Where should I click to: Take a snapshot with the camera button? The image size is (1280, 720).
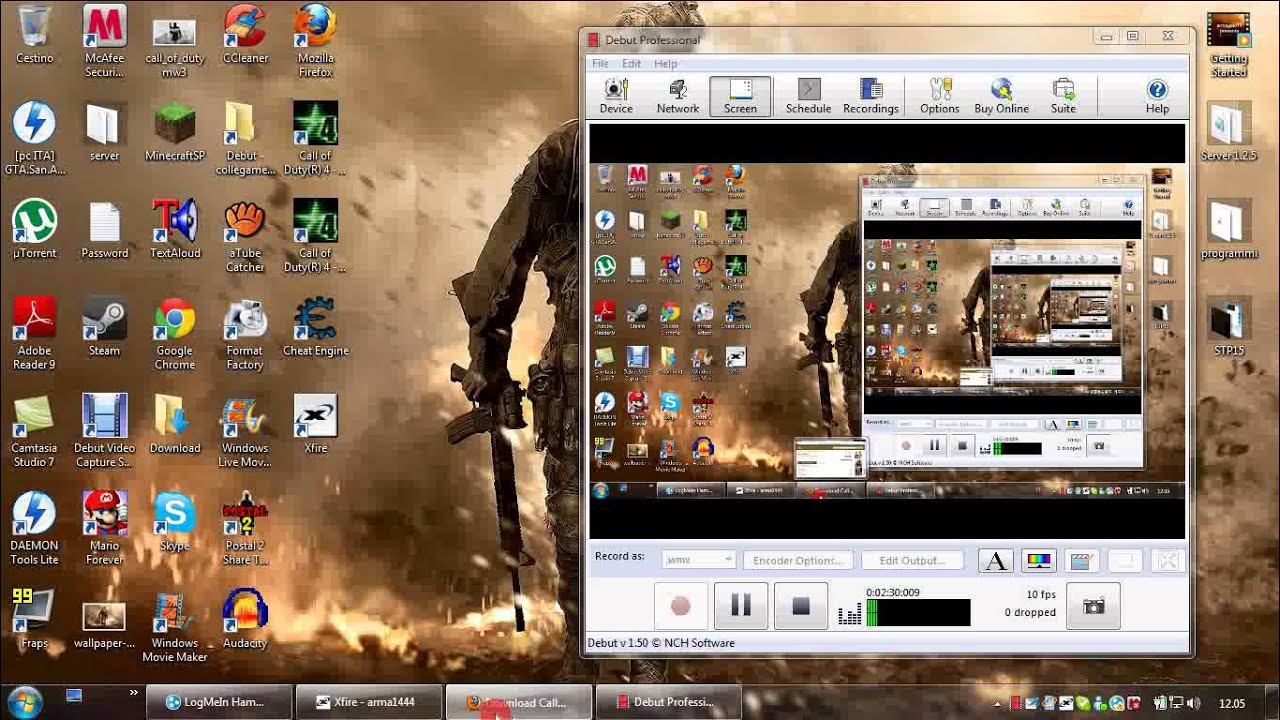tap(1094, 607)
